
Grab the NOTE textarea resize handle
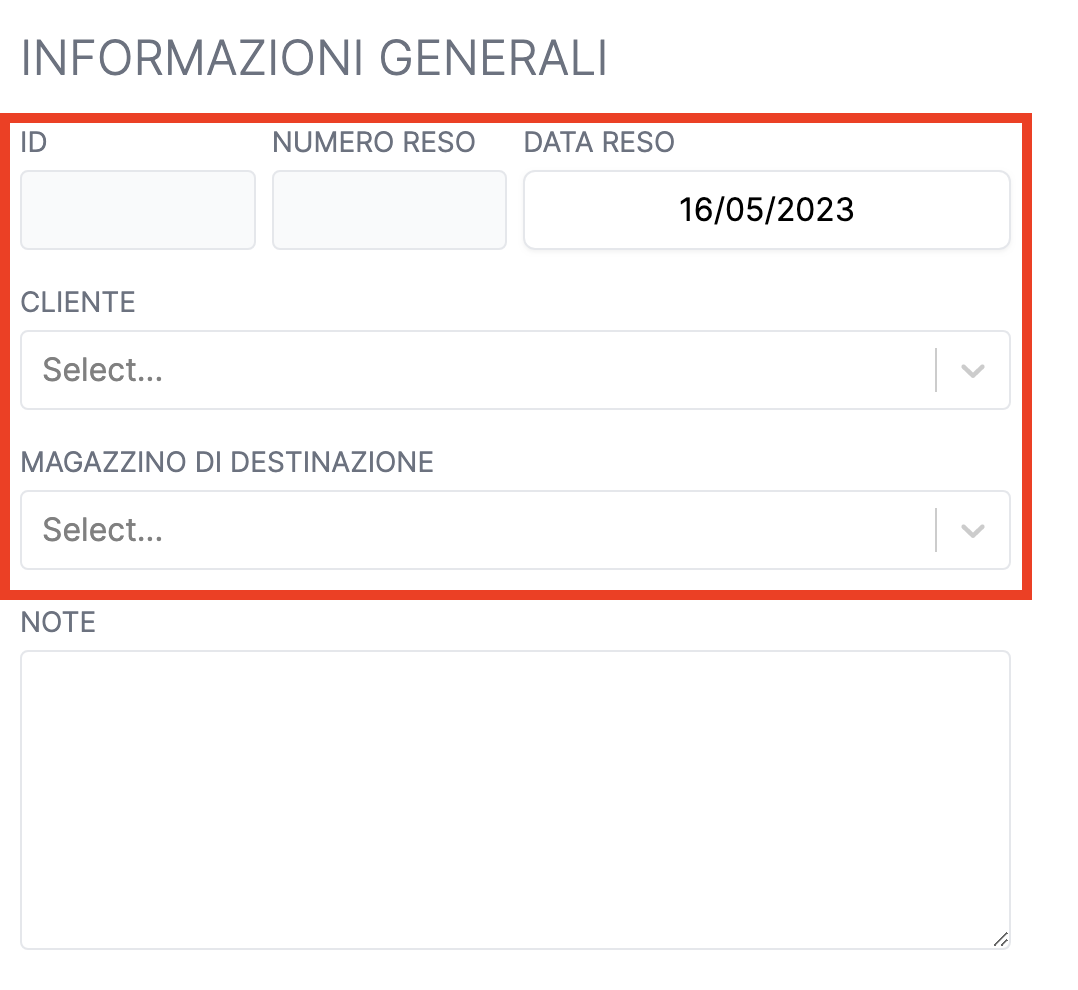[1001, 939]
